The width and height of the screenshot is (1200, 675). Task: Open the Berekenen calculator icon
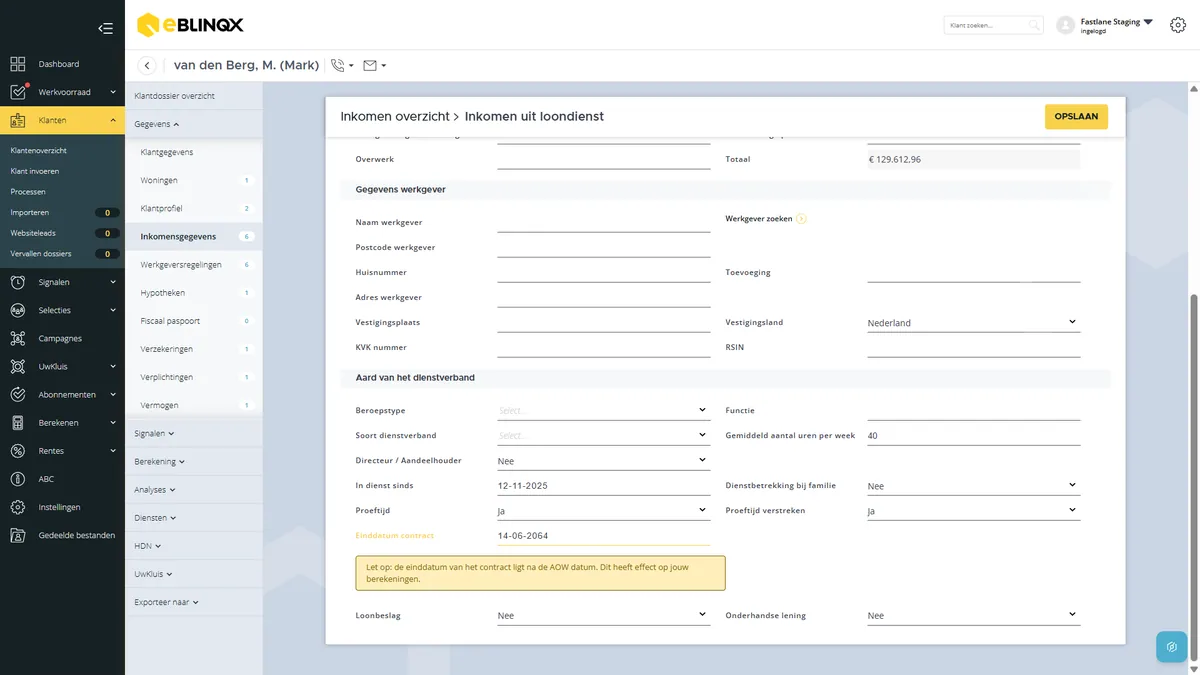pos(18,423)
